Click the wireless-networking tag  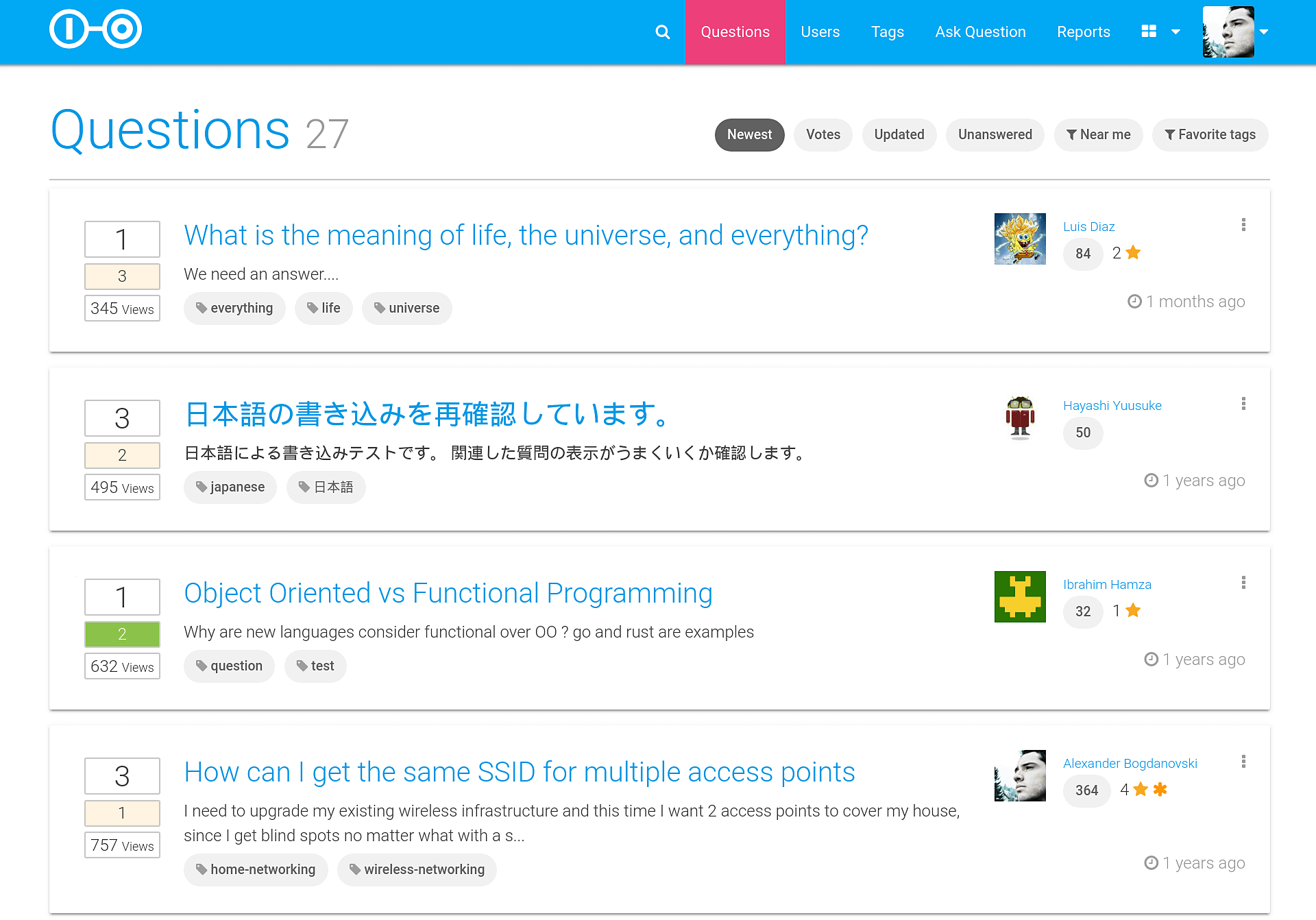point(417,870)
